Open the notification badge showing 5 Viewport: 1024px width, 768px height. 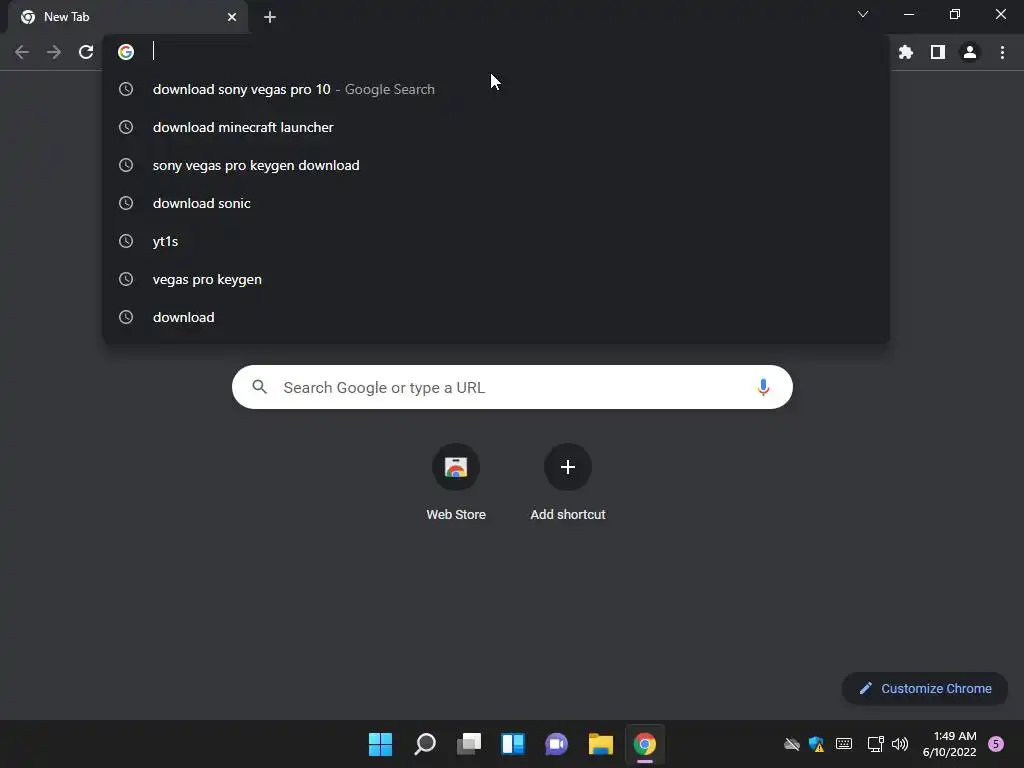pyautogui.click(x=996, y=744)
